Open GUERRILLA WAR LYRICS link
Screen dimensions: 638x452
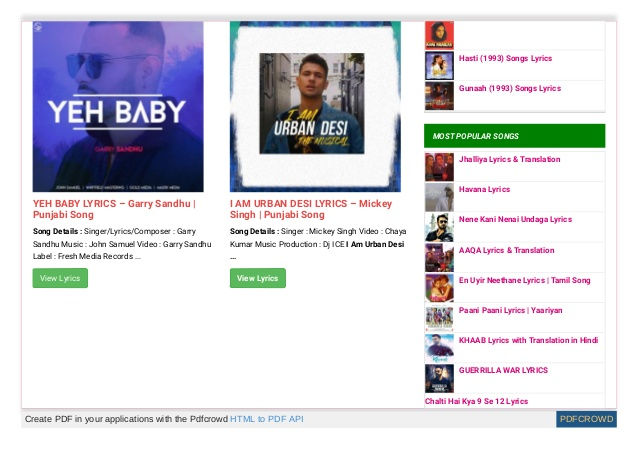pos(503,371)
